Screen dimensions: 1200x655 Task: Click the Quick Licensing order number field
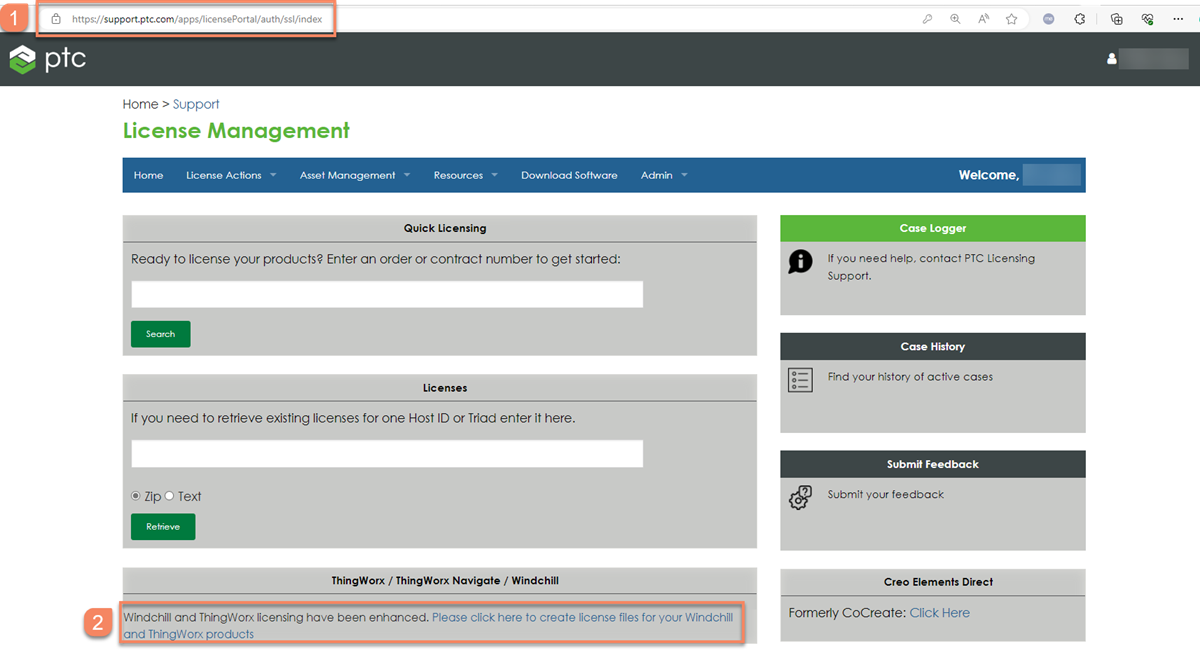coord(387,294)
